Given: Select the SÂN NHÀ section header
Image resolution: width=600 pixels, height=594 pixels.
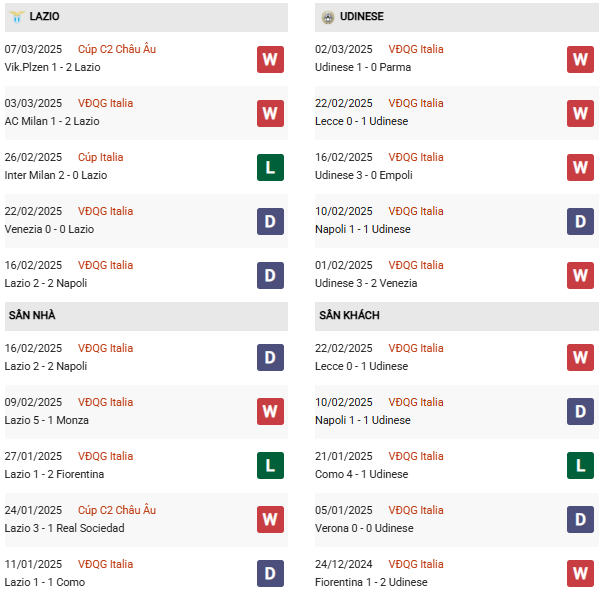Looking at the screenshot, I should 146,316.
